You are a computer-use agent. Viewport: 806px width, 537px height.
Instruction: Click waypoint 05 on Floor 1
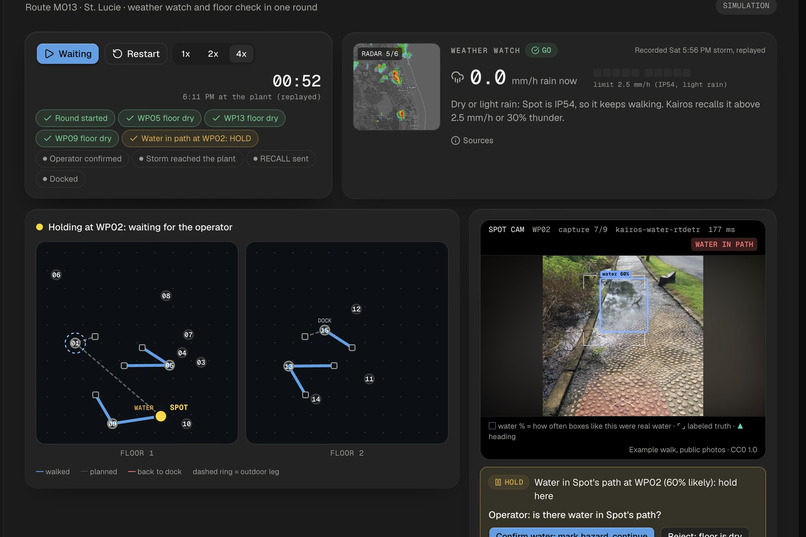pyautogui.click(x=169, y=365)
